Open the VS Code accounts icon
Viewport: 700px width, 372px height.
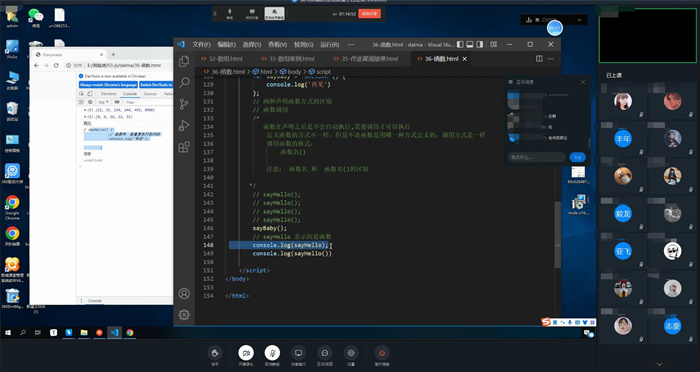(x=184, y=293)
